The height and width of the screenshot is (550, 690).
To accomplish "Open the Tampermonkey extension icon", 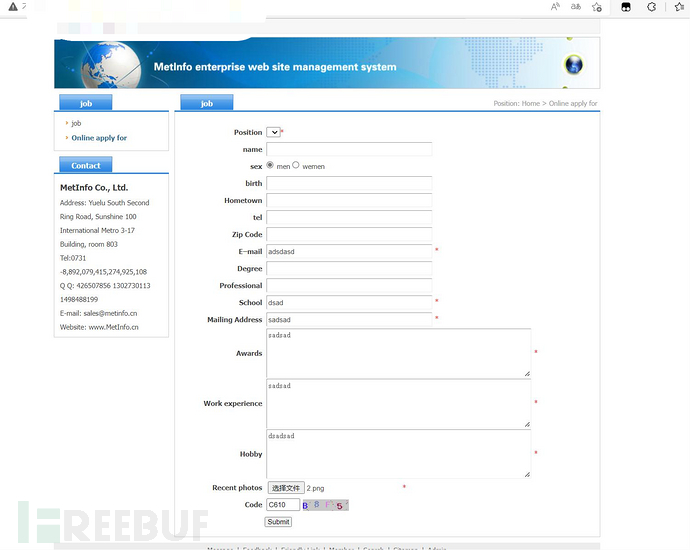I will click(x=626, y=7).
